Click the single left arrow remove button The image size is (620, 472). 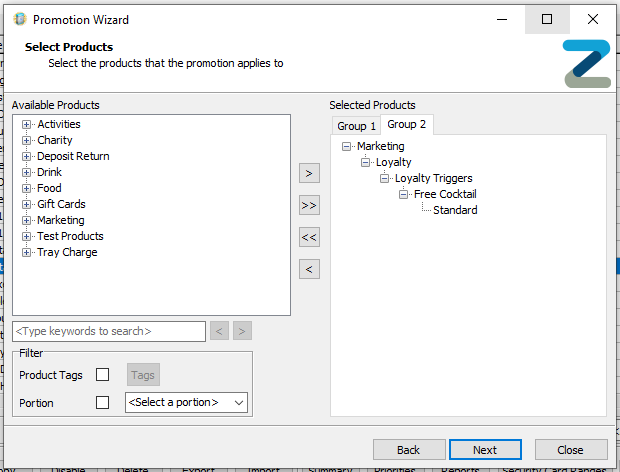click(309, 269)
